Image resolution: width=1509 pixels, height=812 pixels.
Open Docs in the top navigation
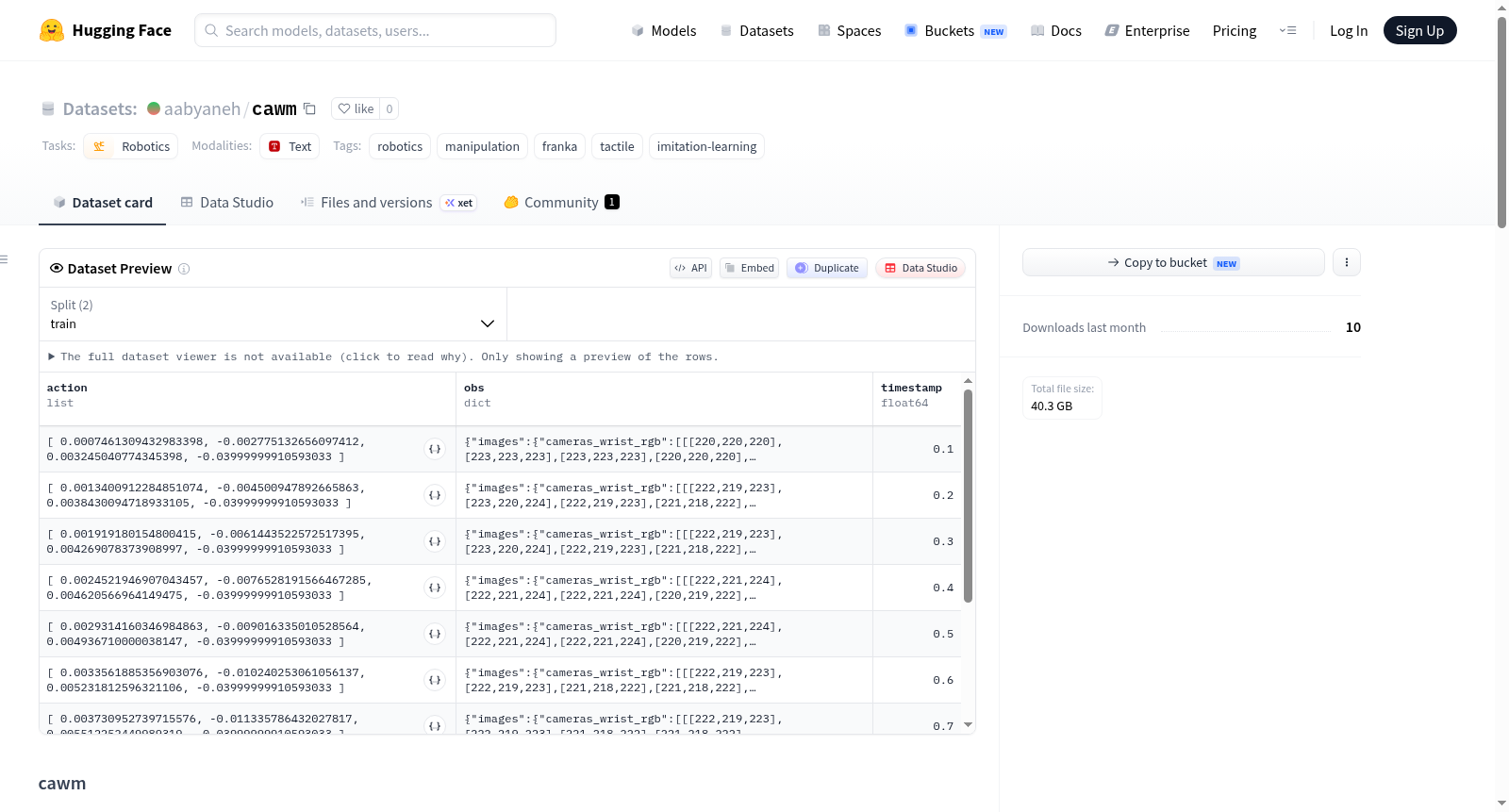(1056, 31)
